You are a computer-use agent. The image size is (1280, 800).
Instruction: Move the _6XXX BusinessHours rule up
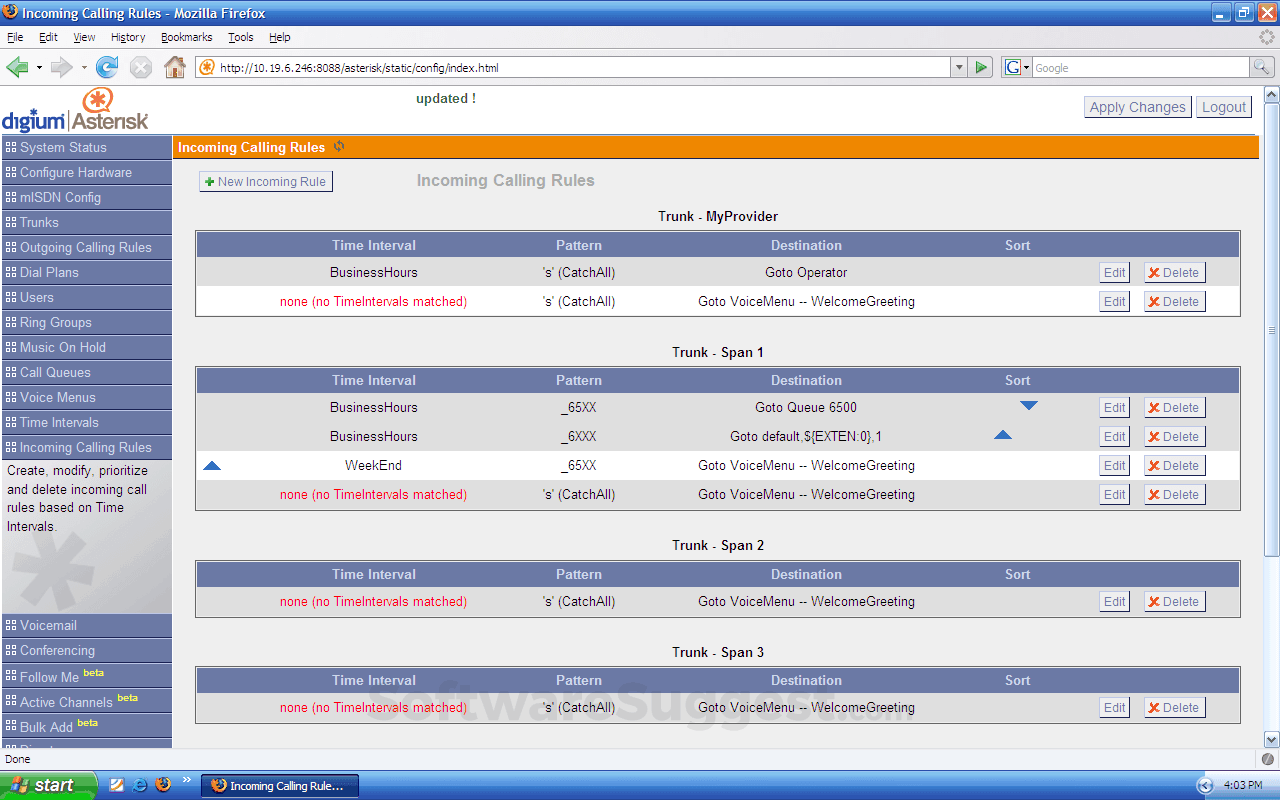click(x=1003, y=435)
